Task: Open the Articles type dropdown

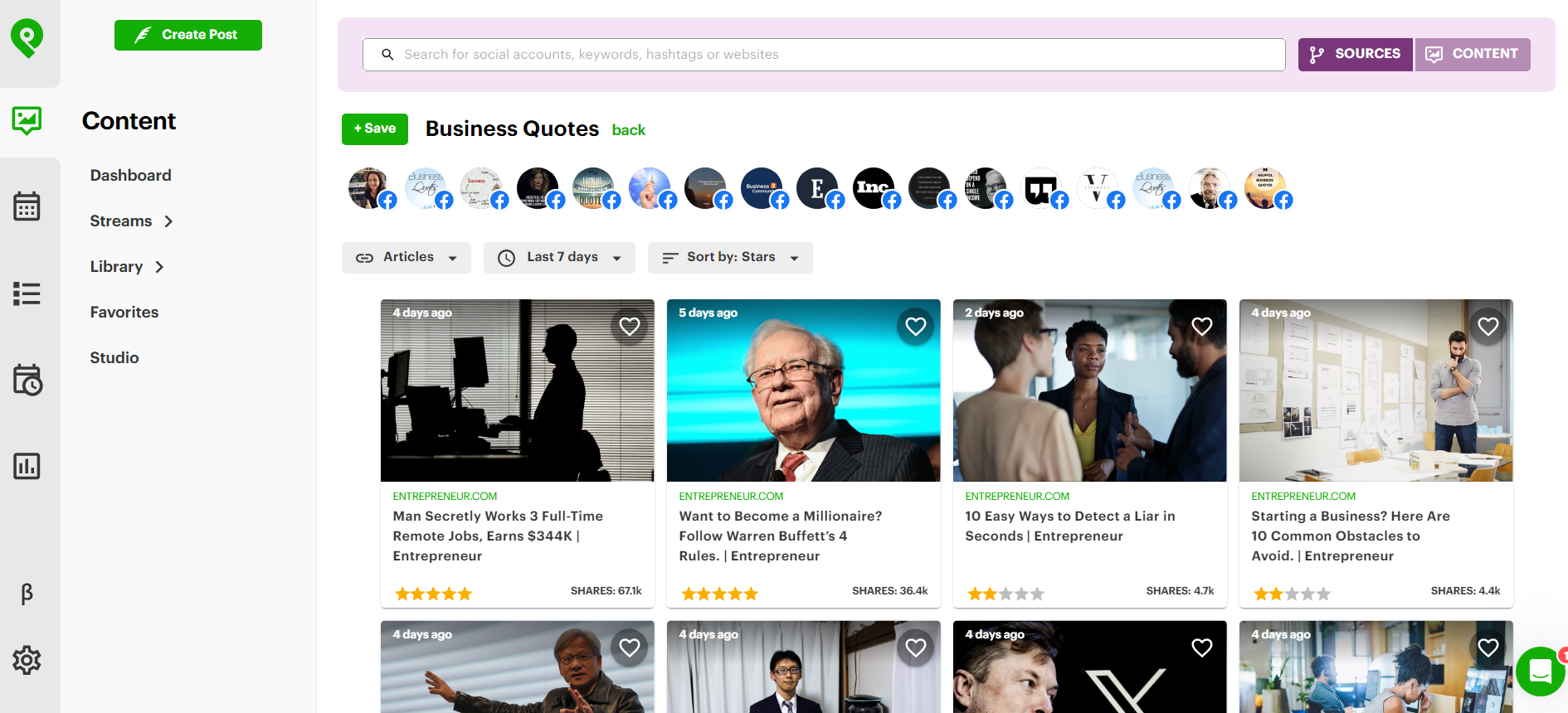Action: 407,258
